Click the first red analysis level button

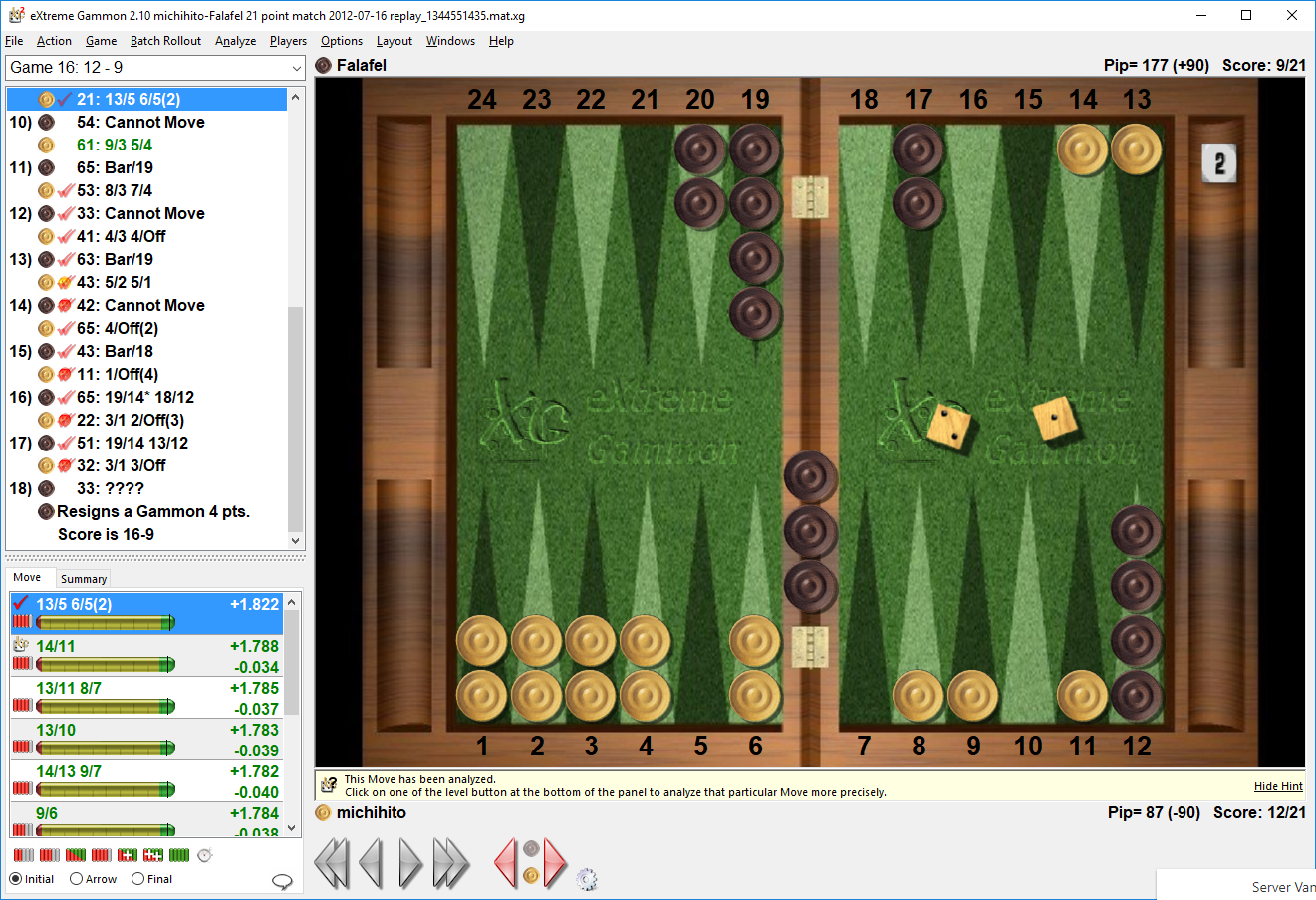tap(24, 855)
